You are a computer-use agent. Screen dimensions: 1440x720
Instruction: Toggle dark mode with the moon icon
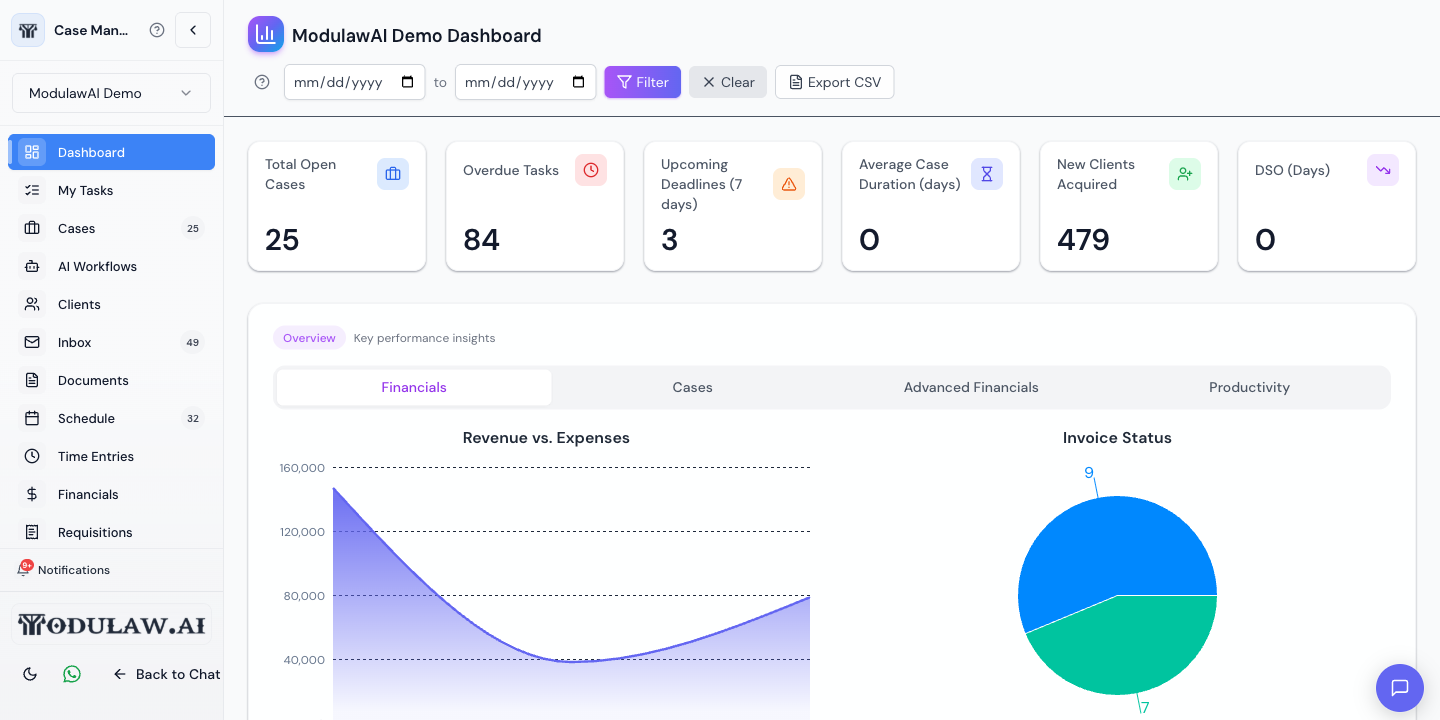[30, 674]
